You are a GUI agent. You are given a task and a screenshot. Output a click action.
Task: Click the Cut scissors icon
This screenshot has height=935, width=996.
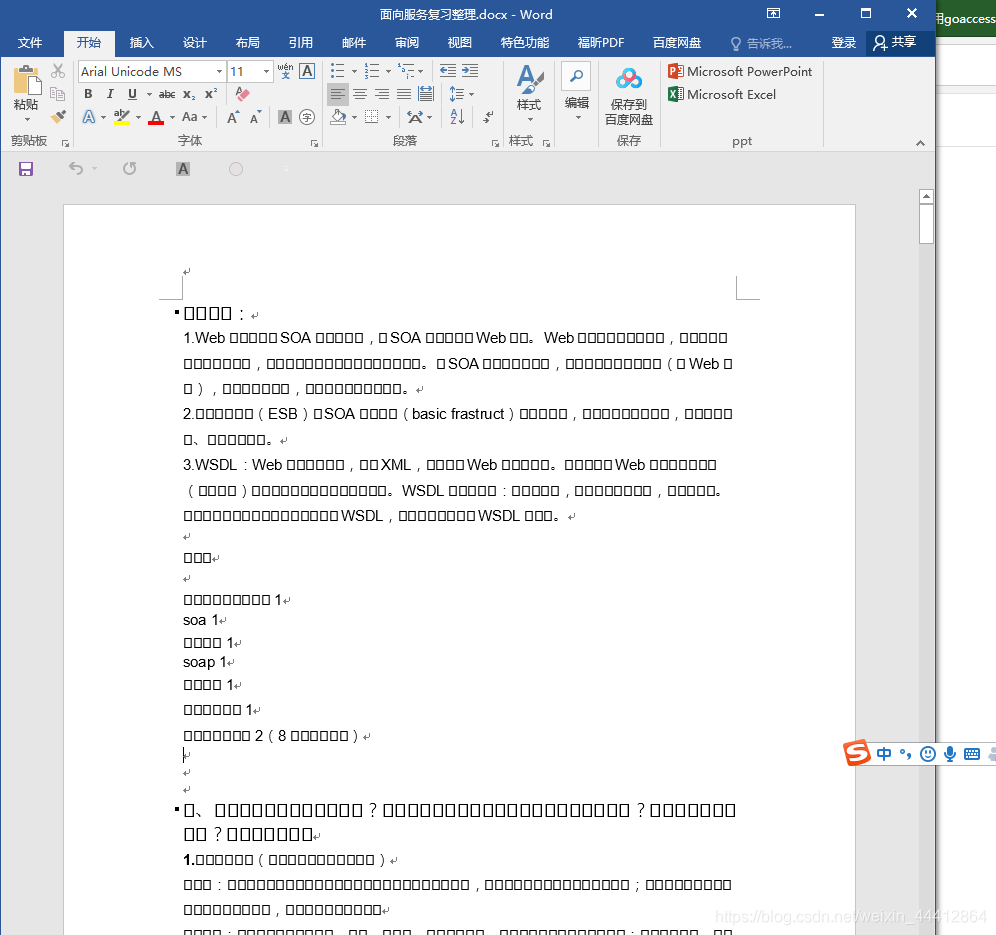click(58, 71)
